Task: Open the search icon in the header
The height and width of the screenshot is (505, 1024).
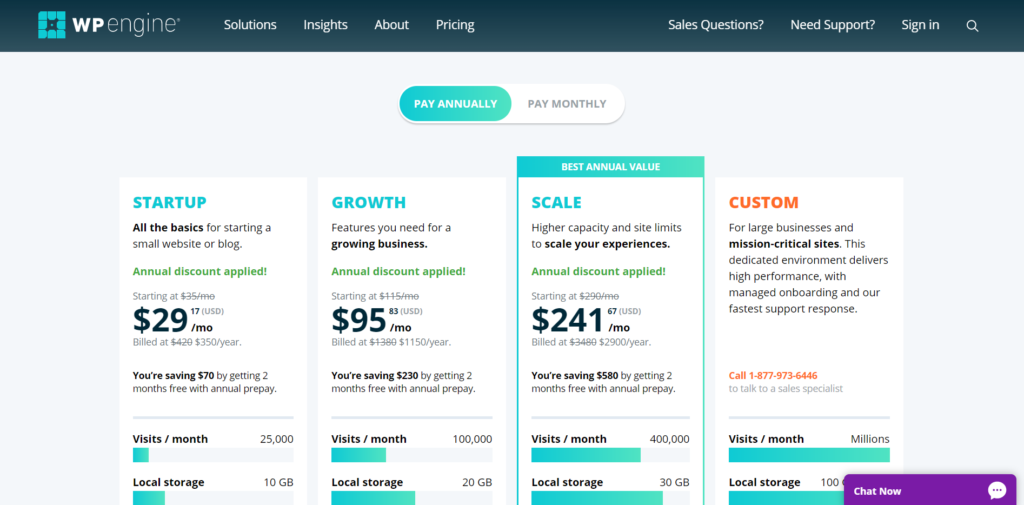Action: (972, 25)
